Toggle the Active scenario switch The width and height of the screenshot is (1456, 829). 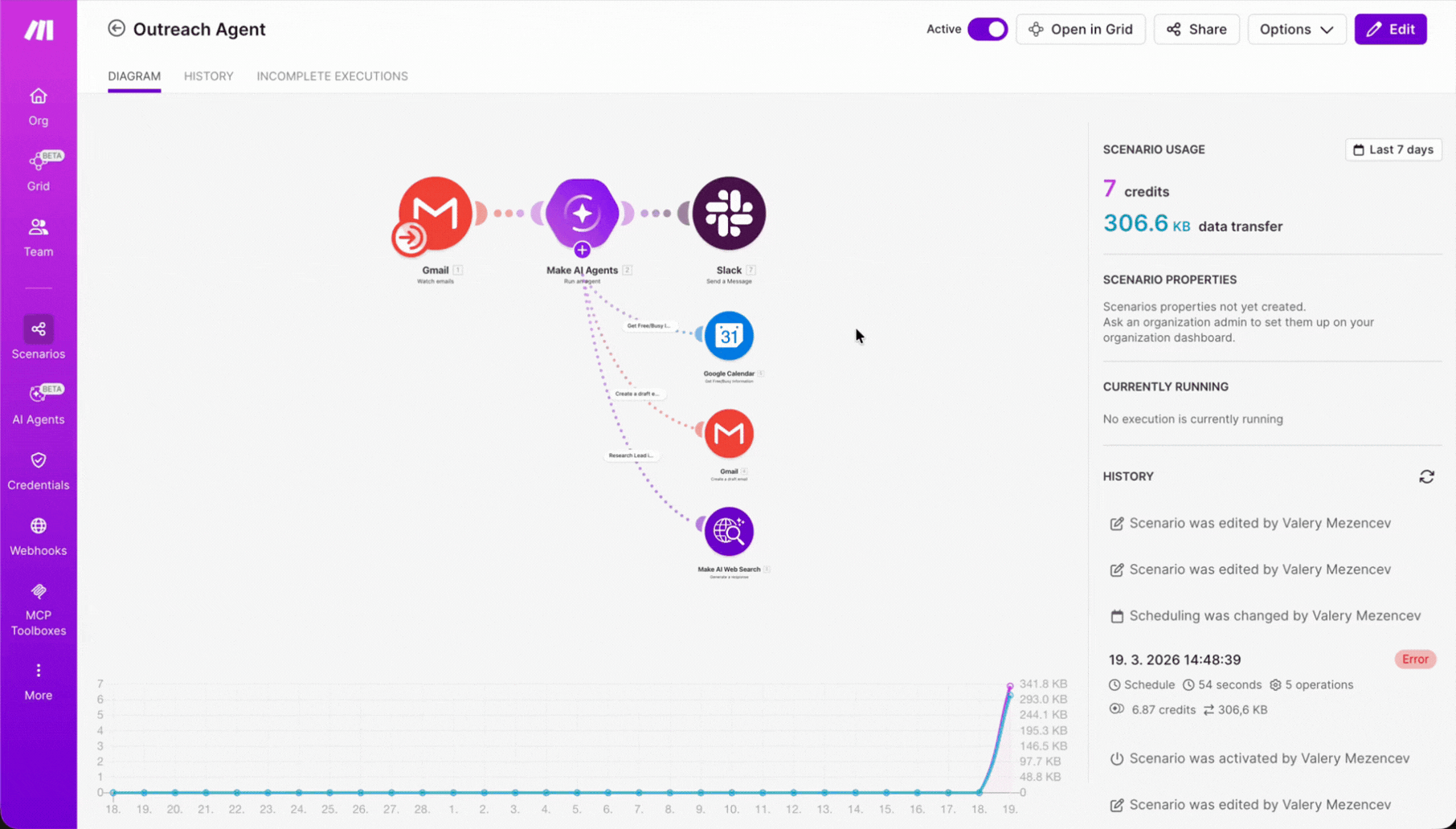[987, 29]
